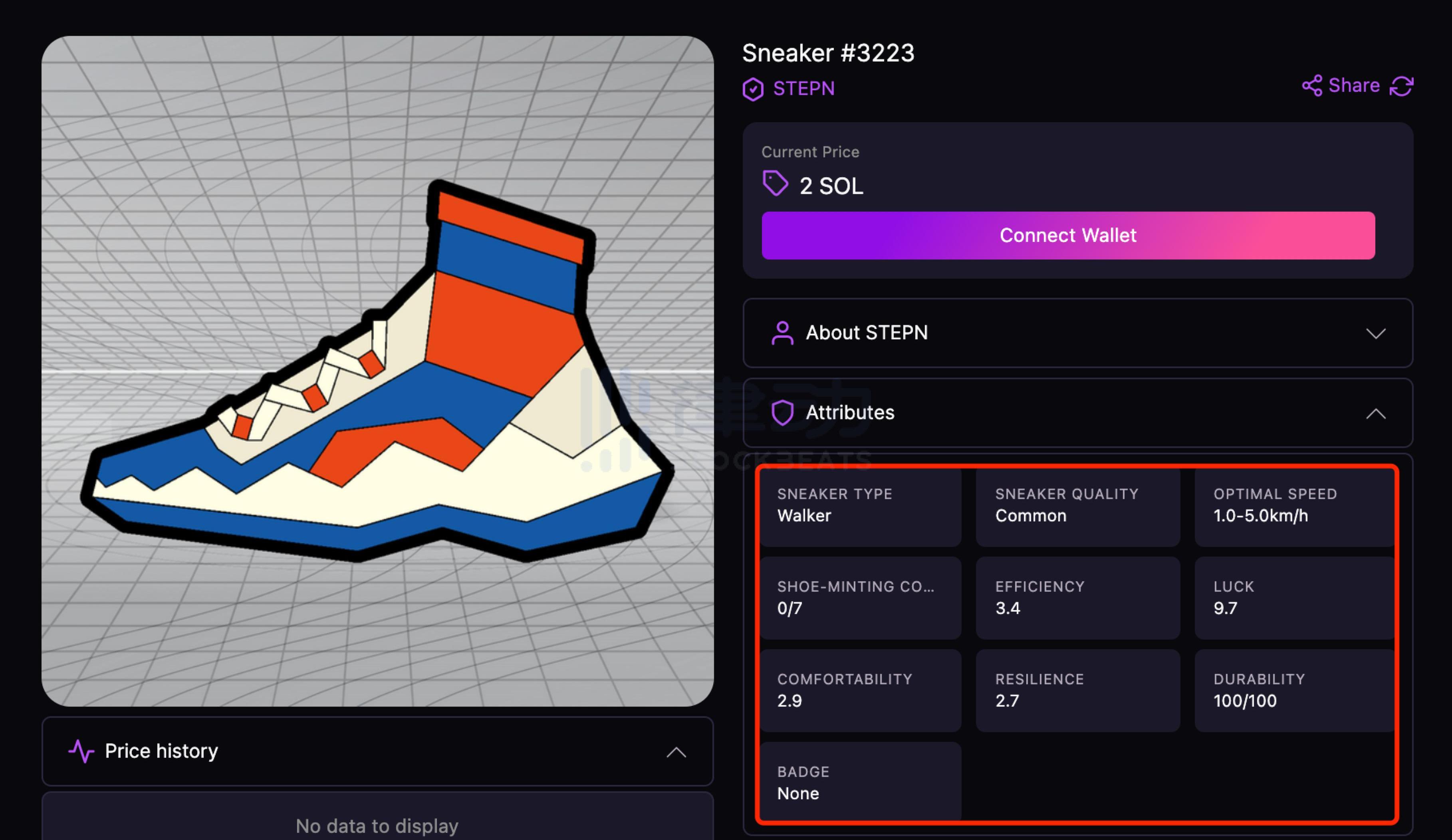Collapse the Price history chevron

pyautogui.click(x=676, y=753)
